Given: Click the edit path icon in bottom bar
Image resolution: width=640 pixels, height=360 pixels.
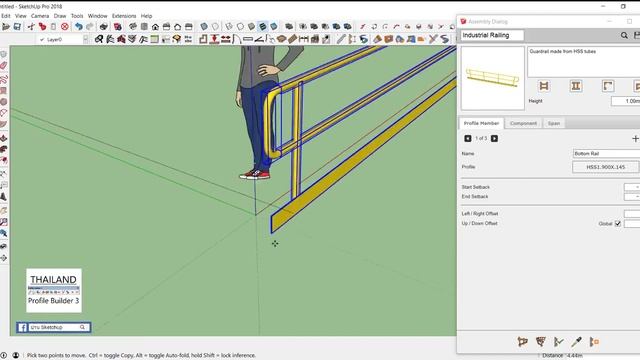Looking at the screenshot, I should [558, 342].
